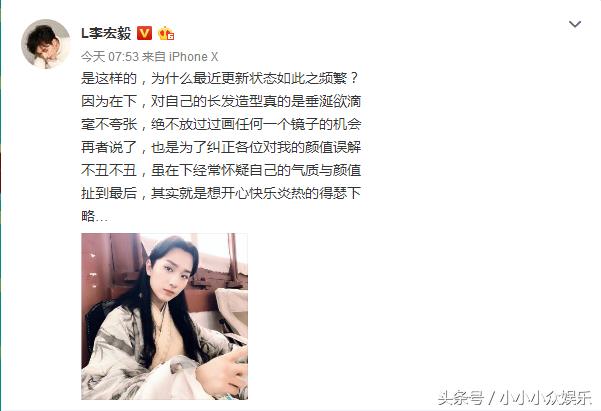Image resolution: width=601 pixels, height=411 pixels.
Task: Click the line starting 再者说了
Action: 221,147
